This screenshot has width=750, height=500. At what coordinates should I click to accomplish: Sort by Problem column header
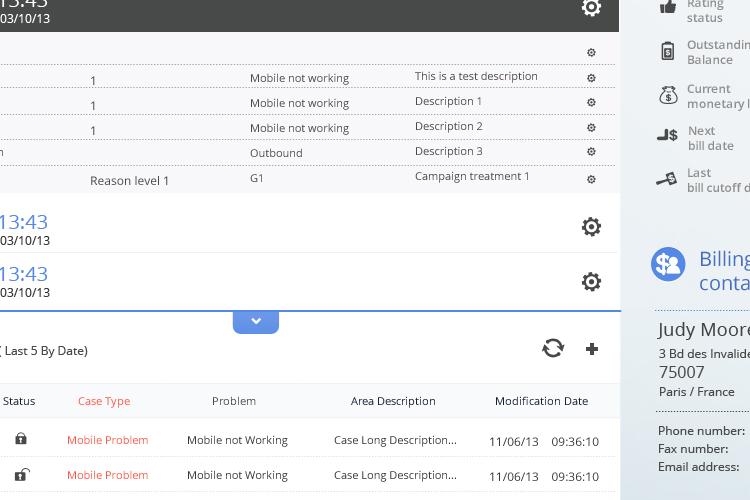click(234, 401)
